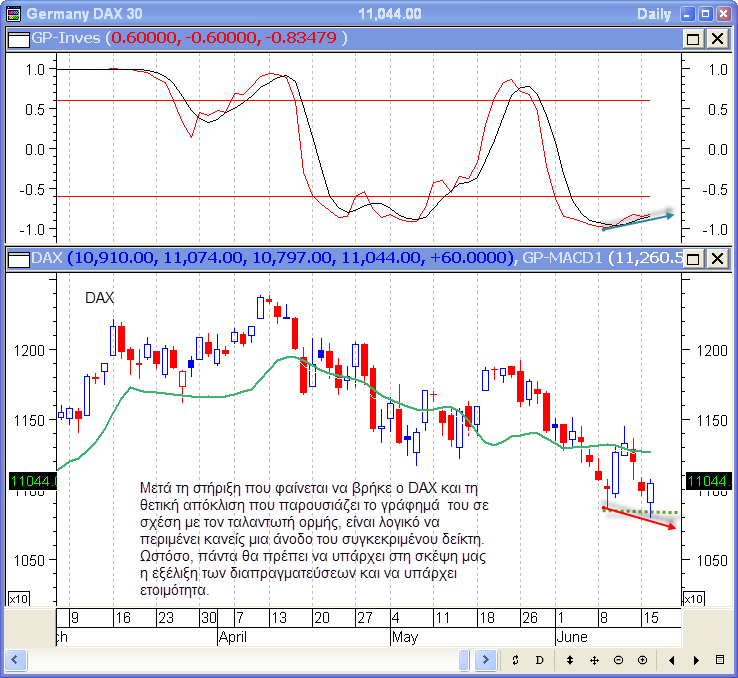The height and width of the screenshot is (678, 738).
Task: Maximize the GP-Inves indicator panel
Action: (693, 39)
